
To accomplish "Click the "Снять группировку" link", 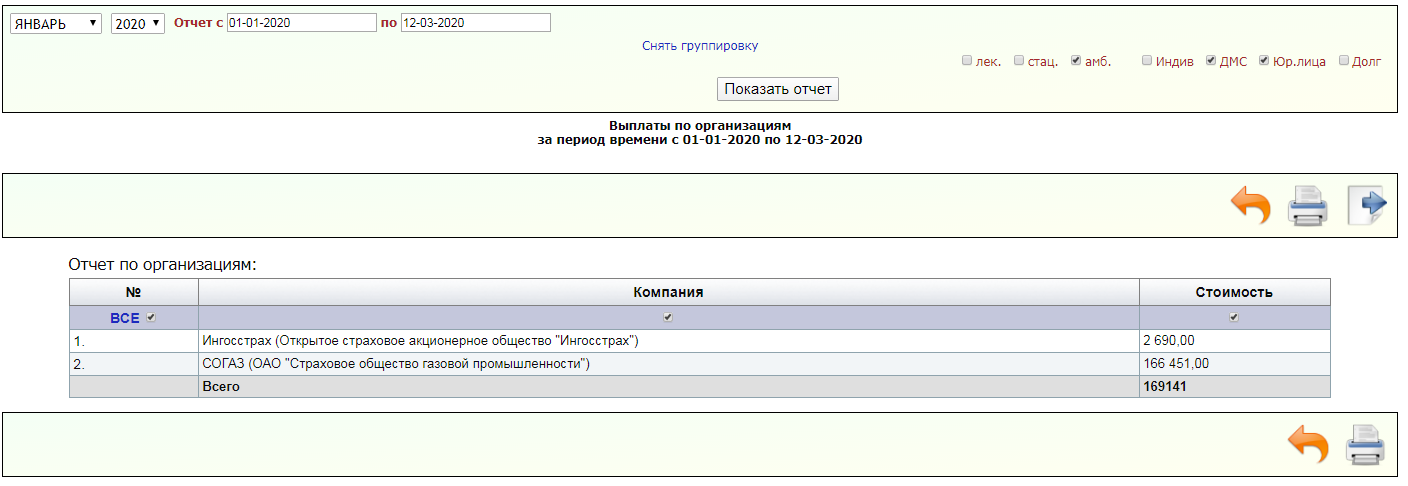I will coord(700,46).
